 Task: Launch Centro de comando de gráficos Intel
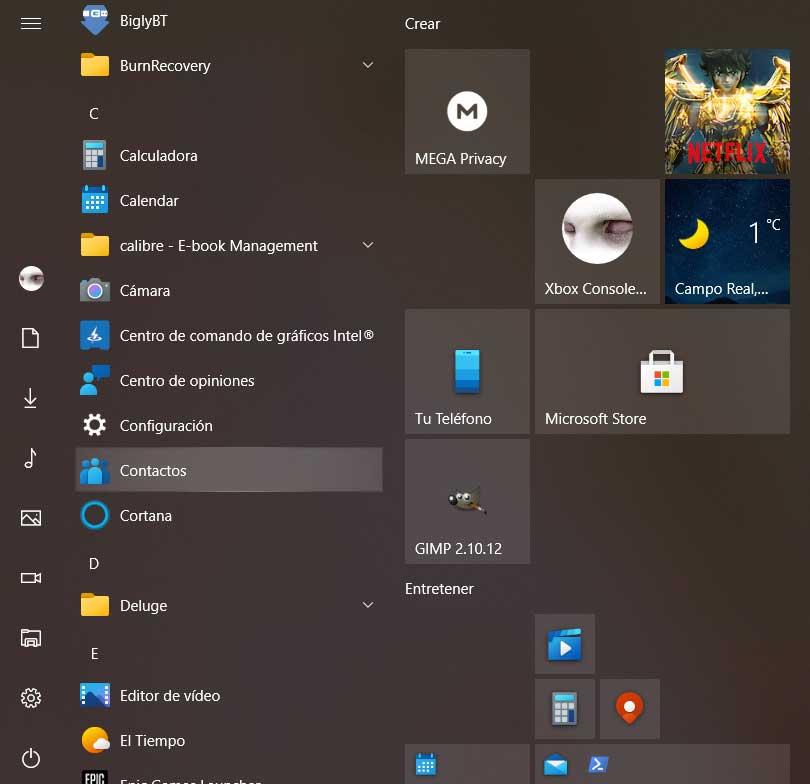[229, 335]
